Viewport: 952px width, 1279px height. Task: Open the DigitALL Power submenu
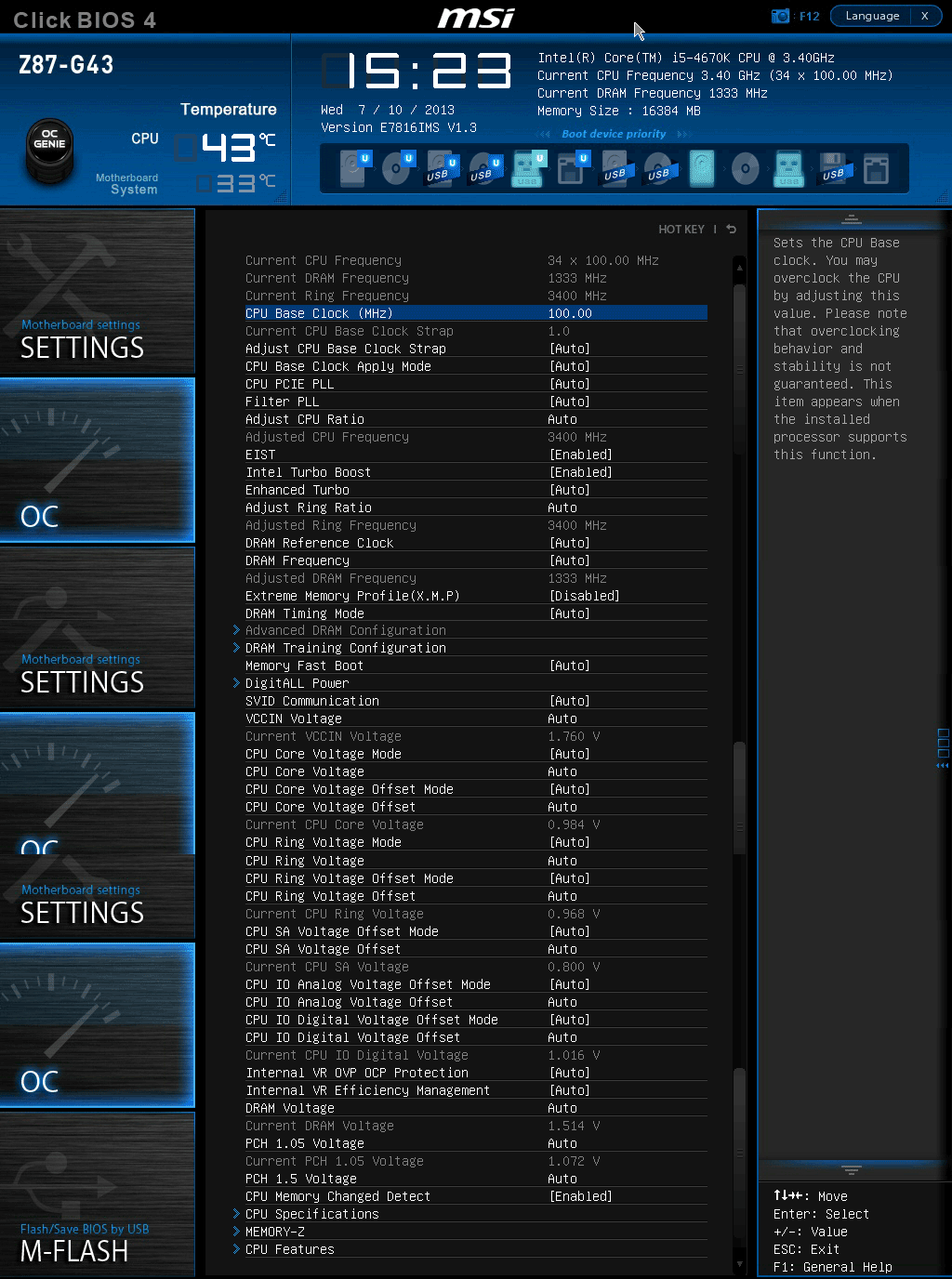[x=297, y=683]
